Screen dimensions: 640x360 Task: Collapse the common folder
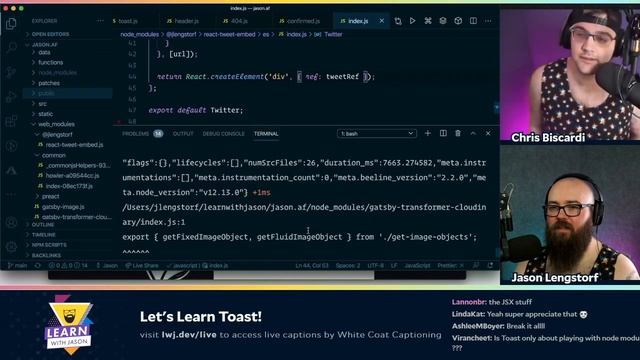[x=53, y=155]
